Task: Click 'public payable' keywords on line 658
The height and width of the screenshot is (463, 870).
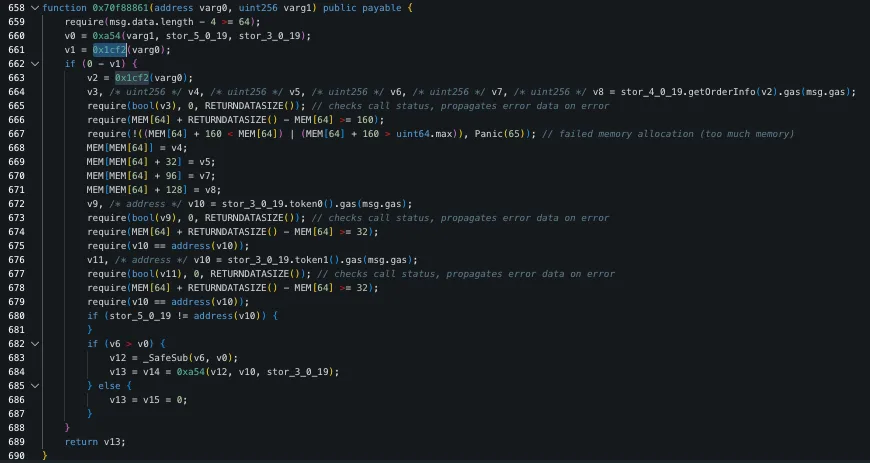Action: (x=362, y=8)
